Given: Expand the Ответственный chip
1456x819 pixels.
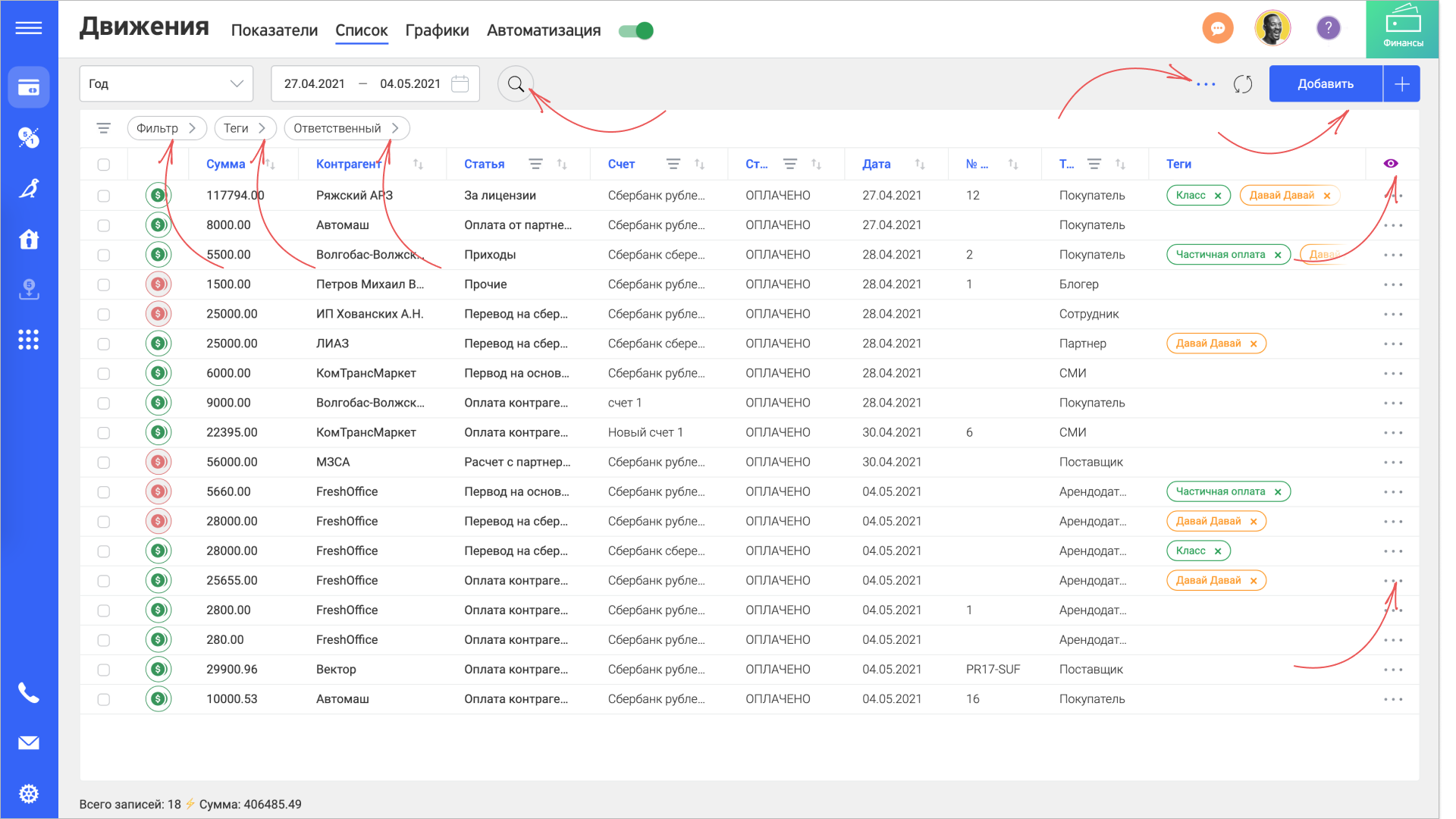Looking at the screenshot, I should tap(346, 128).
